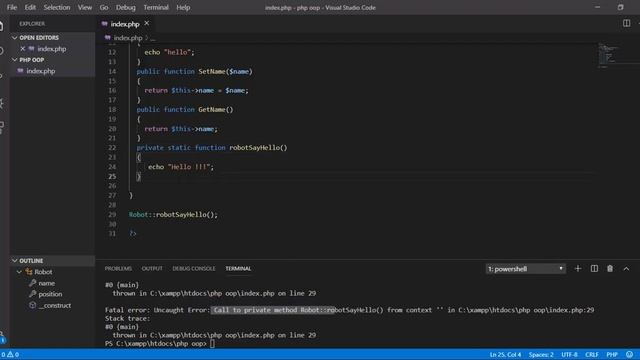Switch to the Debug Console tab
The height and width of the screenshot is (360, 640).
pos(193,269)
